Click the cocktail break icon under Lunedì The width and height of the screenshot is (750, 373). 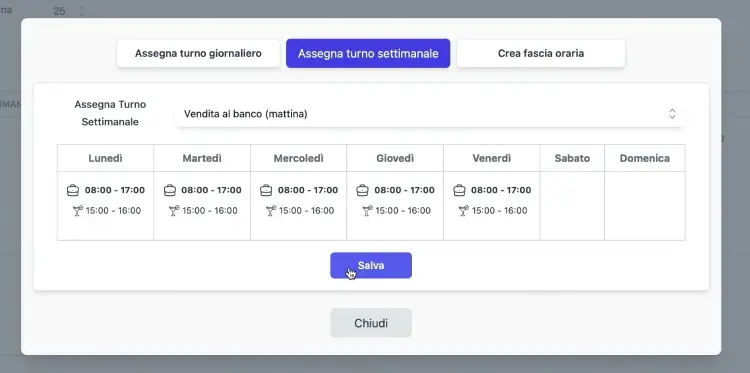click(x=77, y=211)
